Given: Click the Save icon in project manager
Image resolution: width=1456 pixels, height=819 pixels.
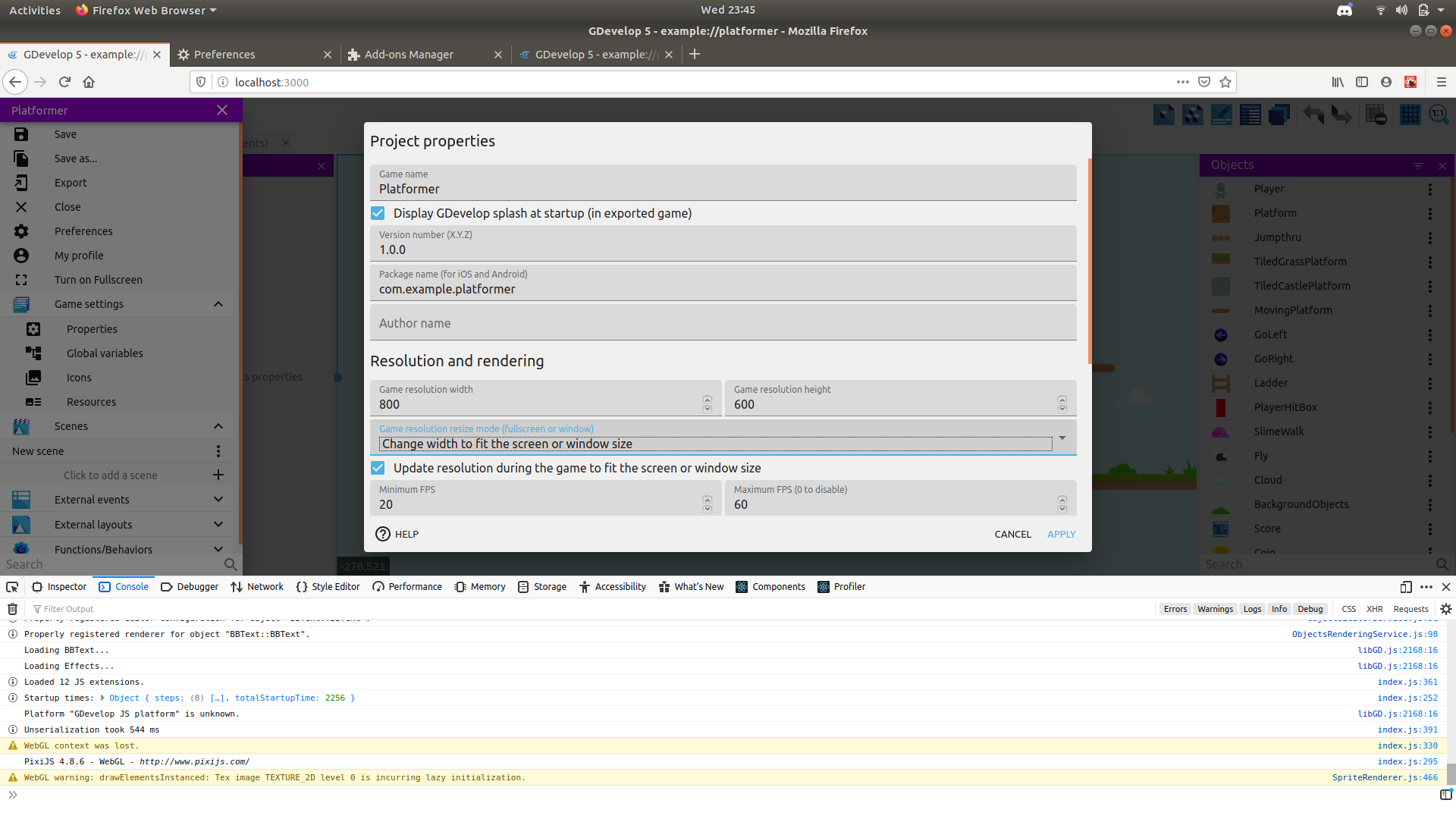Looking at the screenshot, I should (21, 134).
